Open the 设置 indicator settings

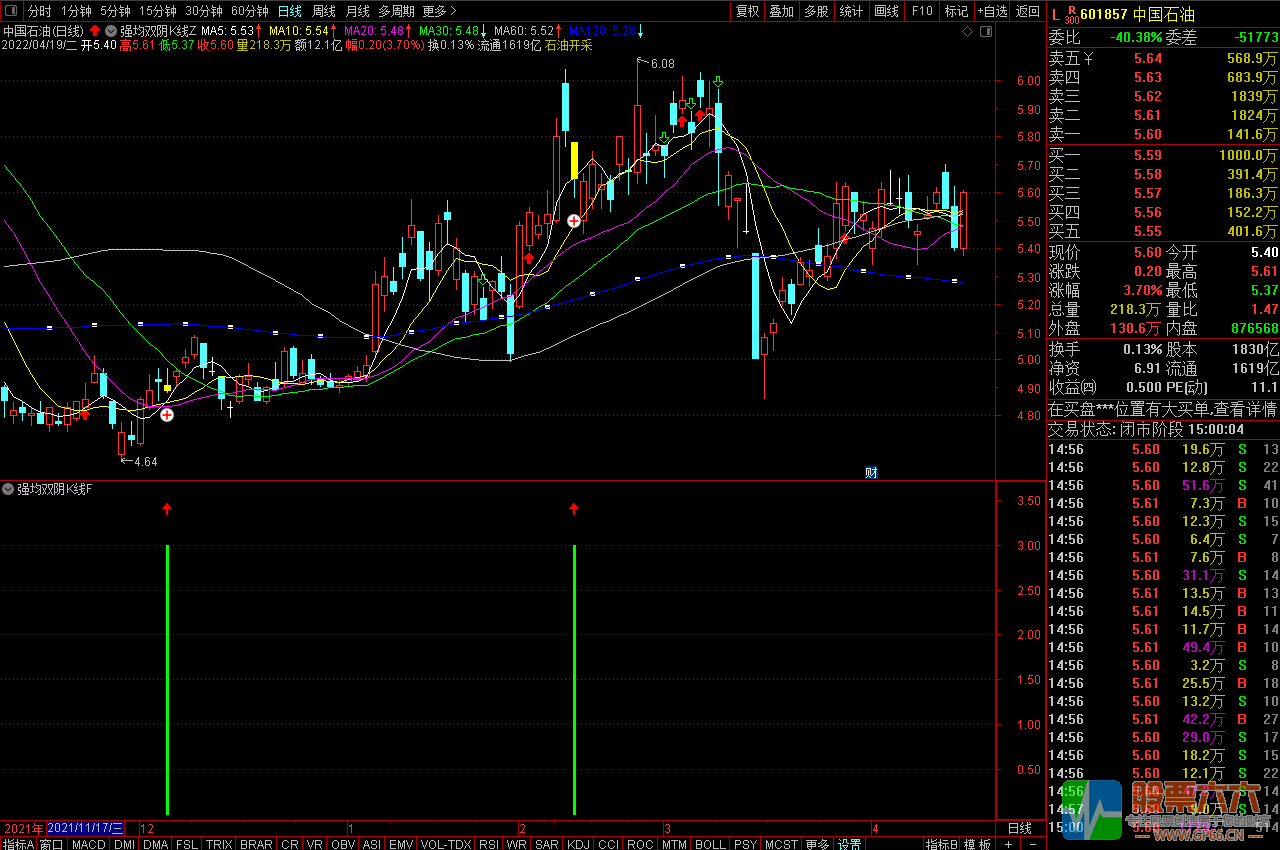[x=849, y=844]
